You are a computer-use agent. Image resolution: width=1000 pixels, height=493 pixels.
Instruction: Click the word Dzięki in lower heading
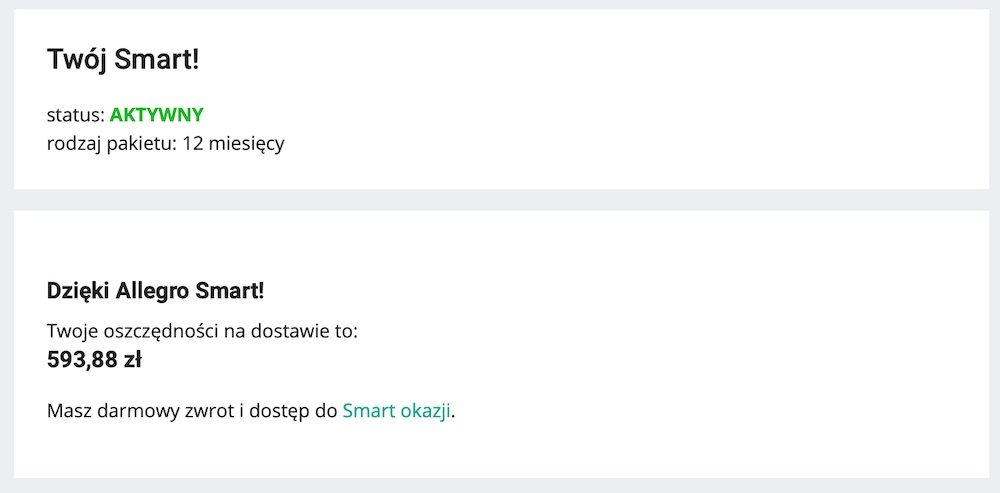[x=78, y=292]
